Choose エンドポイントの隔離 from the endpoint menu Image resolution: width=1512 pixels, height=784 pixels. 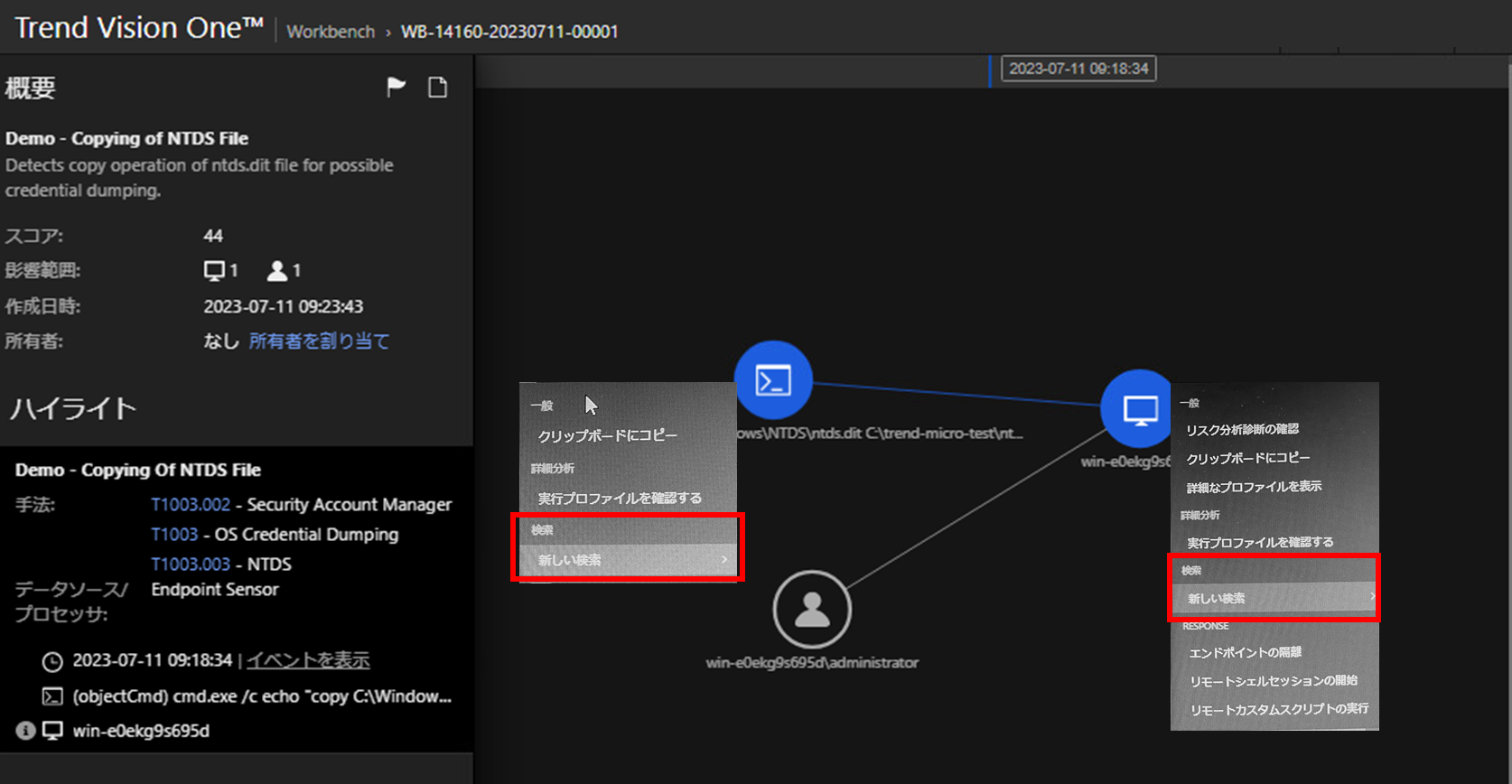1245,652
